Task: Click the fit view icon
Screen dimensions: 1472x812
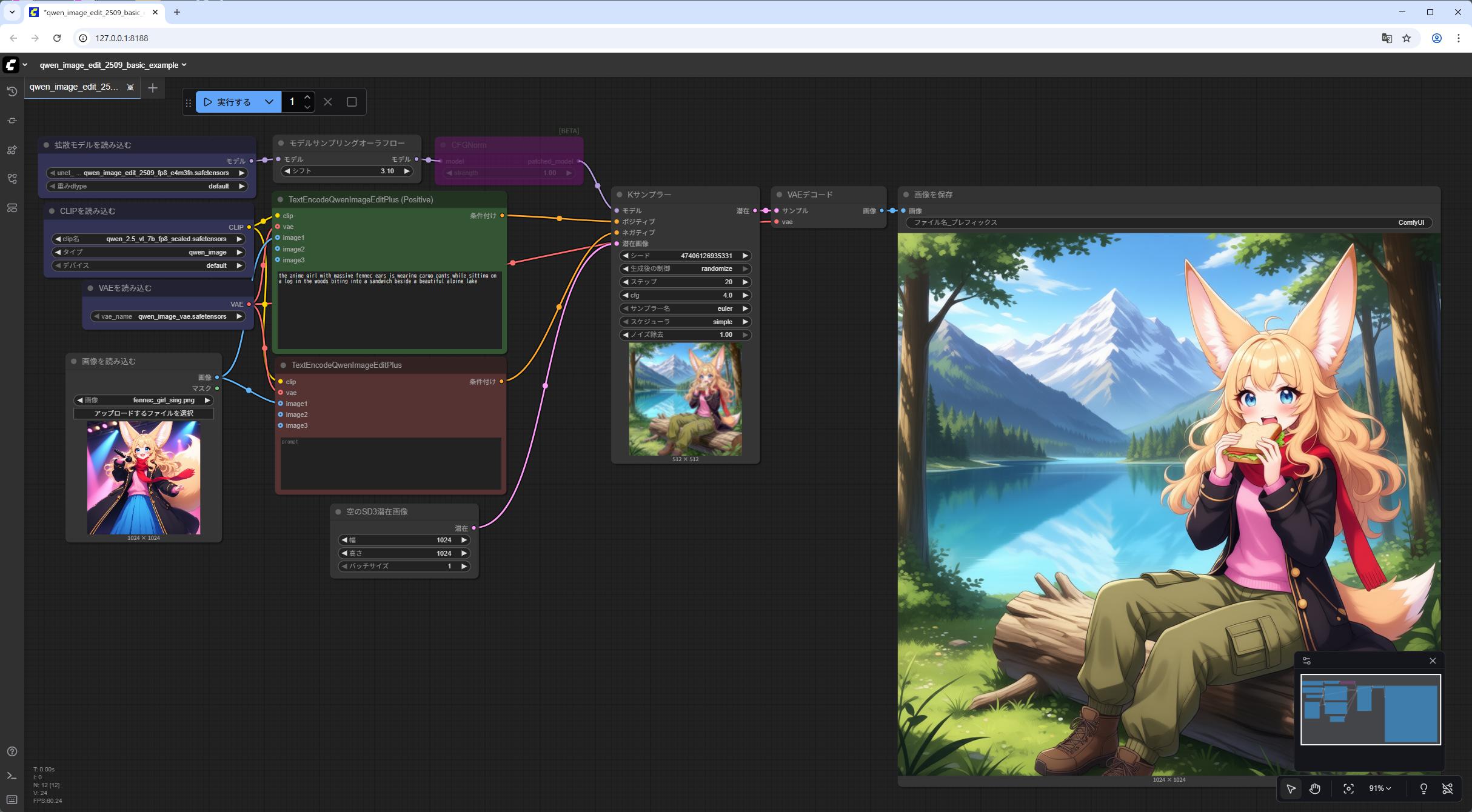Action: (1348, 788)
